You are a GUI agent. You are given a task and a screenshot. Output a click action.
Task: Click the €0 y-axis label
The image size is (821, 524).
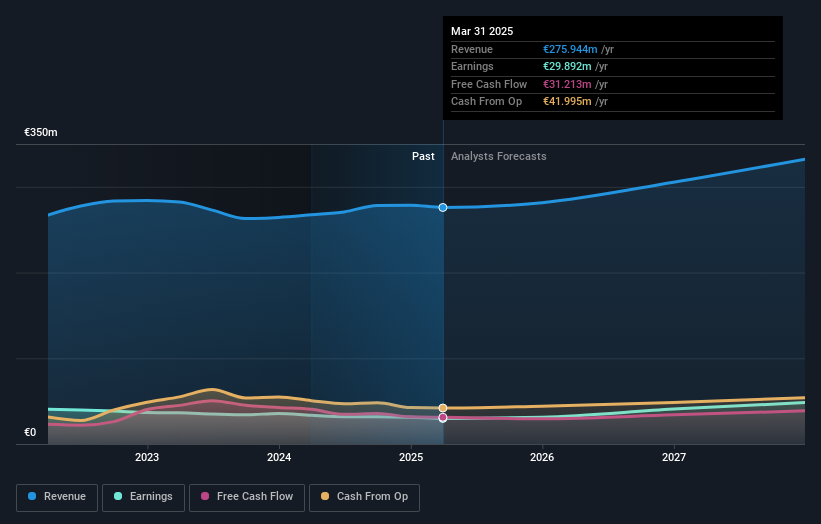pos(30,432)
